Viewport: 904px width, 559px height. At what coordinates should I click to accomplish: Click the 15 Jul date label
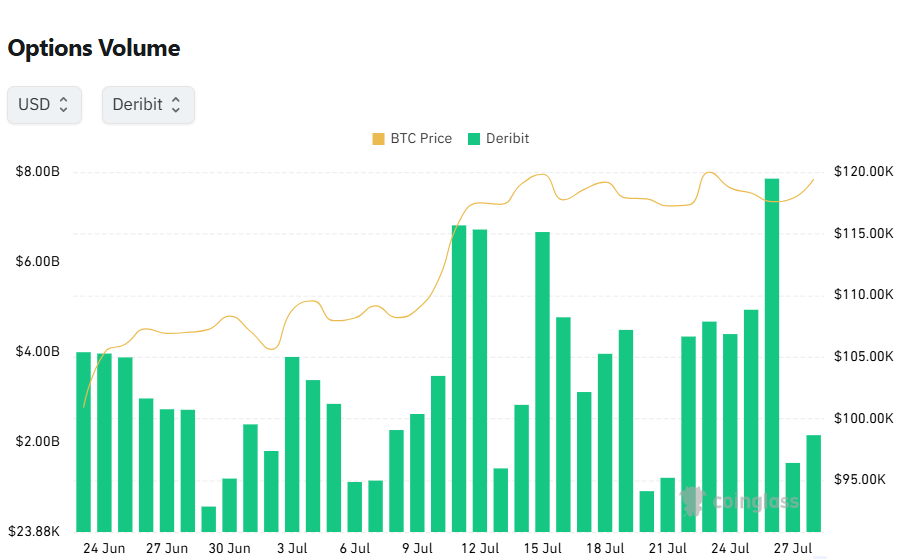coord(543,549)
